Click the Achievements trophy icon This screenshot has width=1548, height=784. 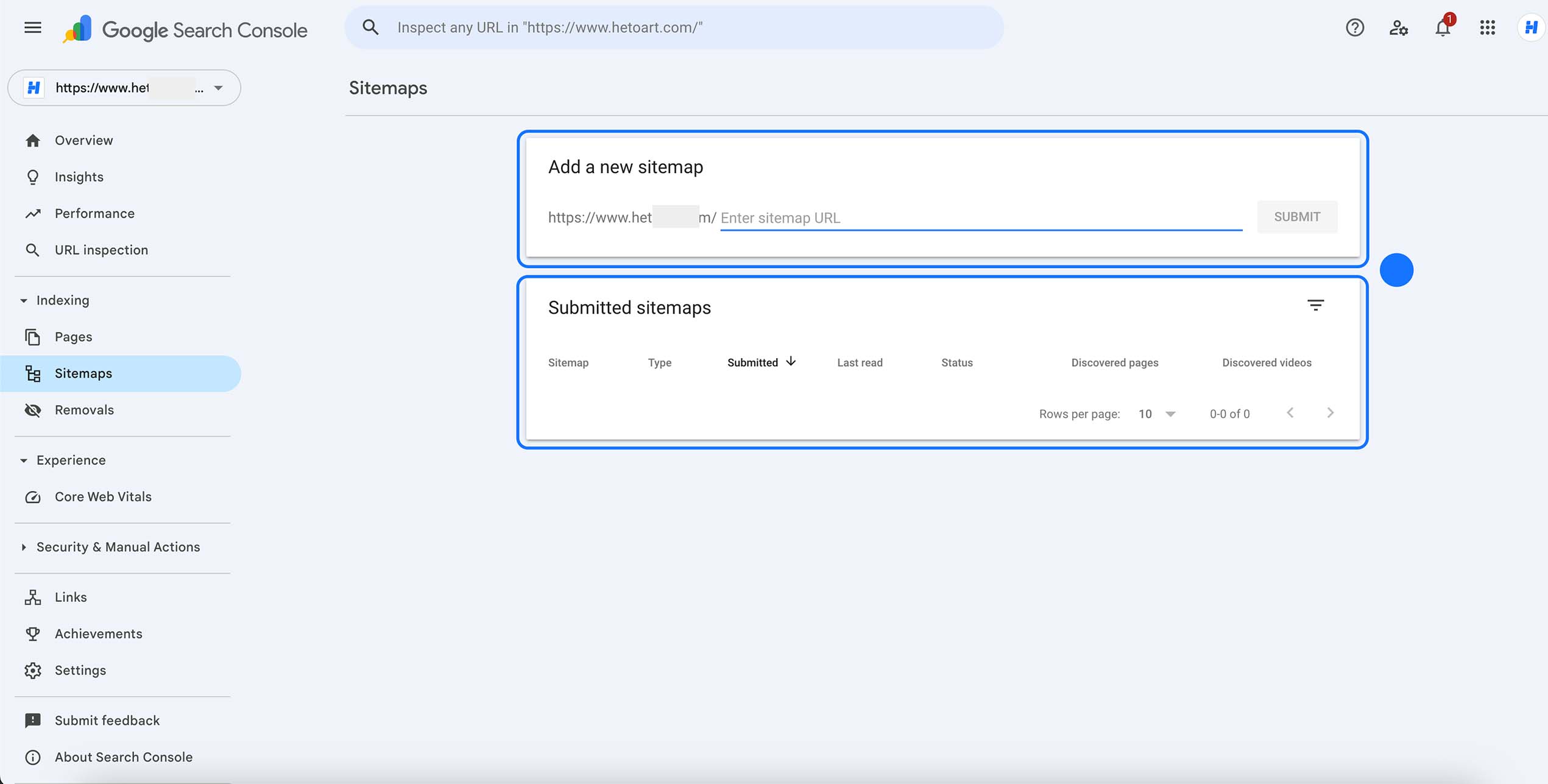[32, 634]
